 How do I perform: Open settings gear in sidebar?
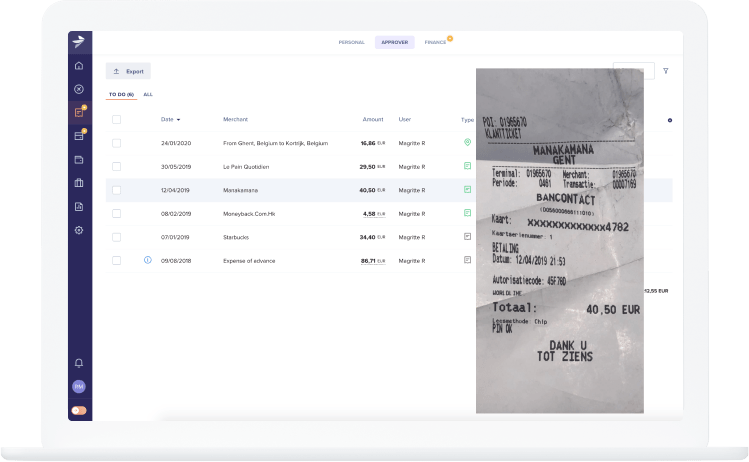pos(79,230)
